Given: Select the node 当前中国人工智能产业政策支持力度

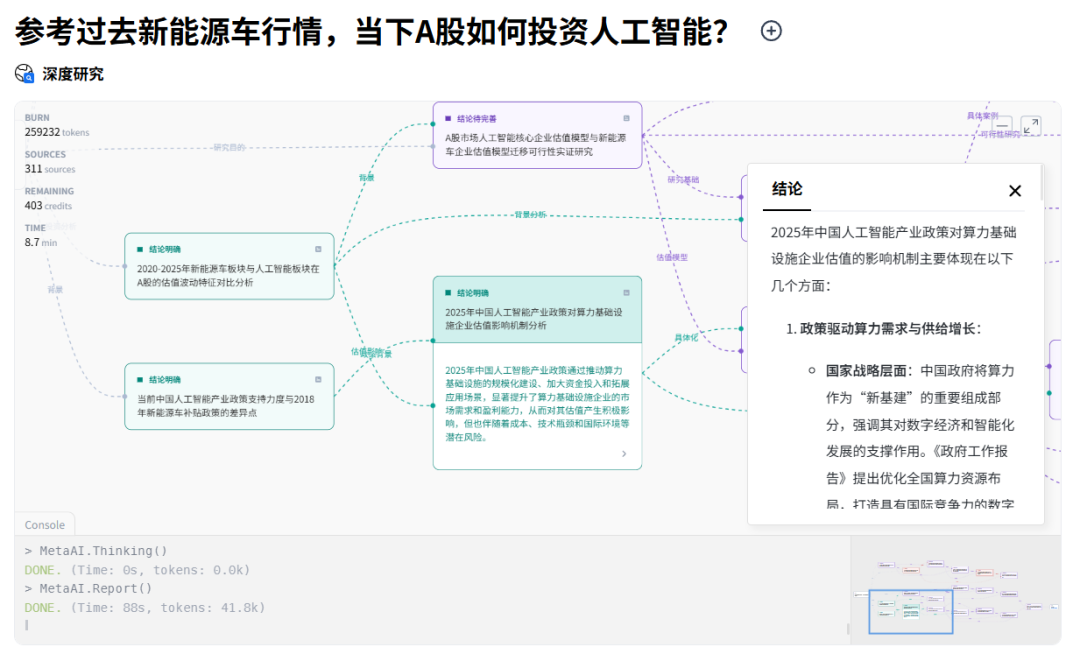Looking at the screenshot, I should (229, 397).
